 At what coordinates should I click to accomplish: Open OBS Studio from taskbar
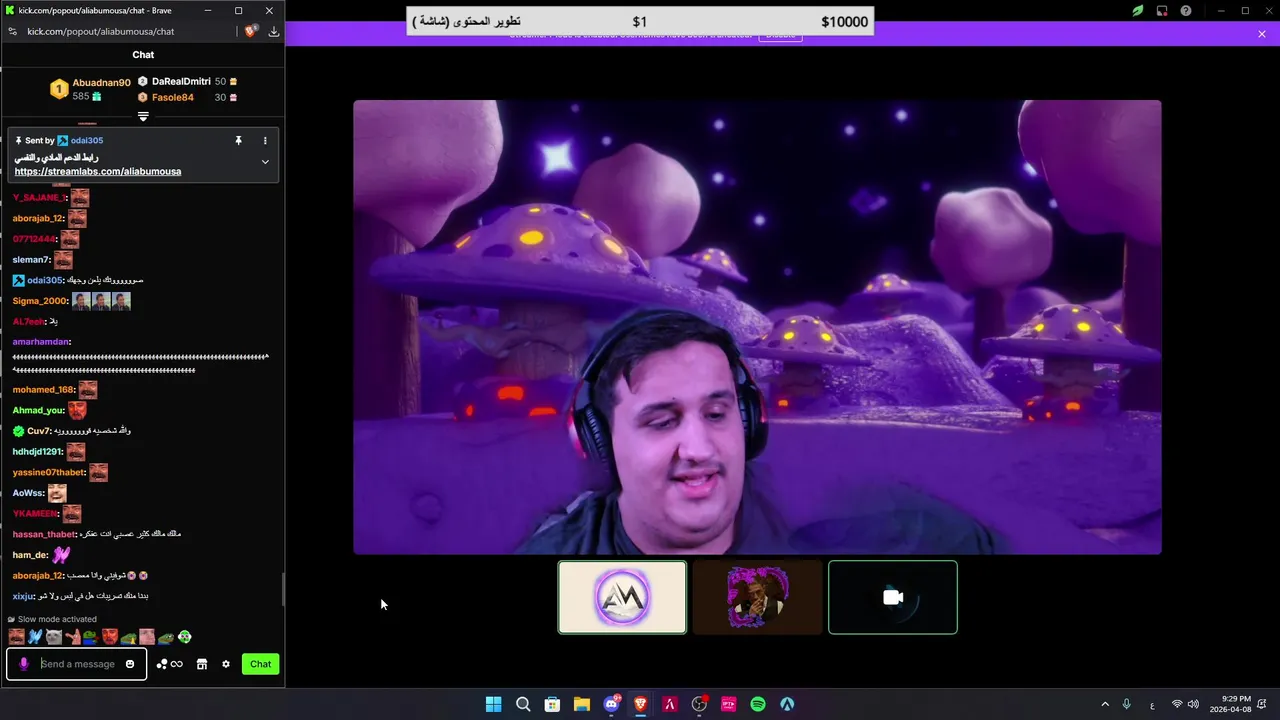tap(699, 704)
